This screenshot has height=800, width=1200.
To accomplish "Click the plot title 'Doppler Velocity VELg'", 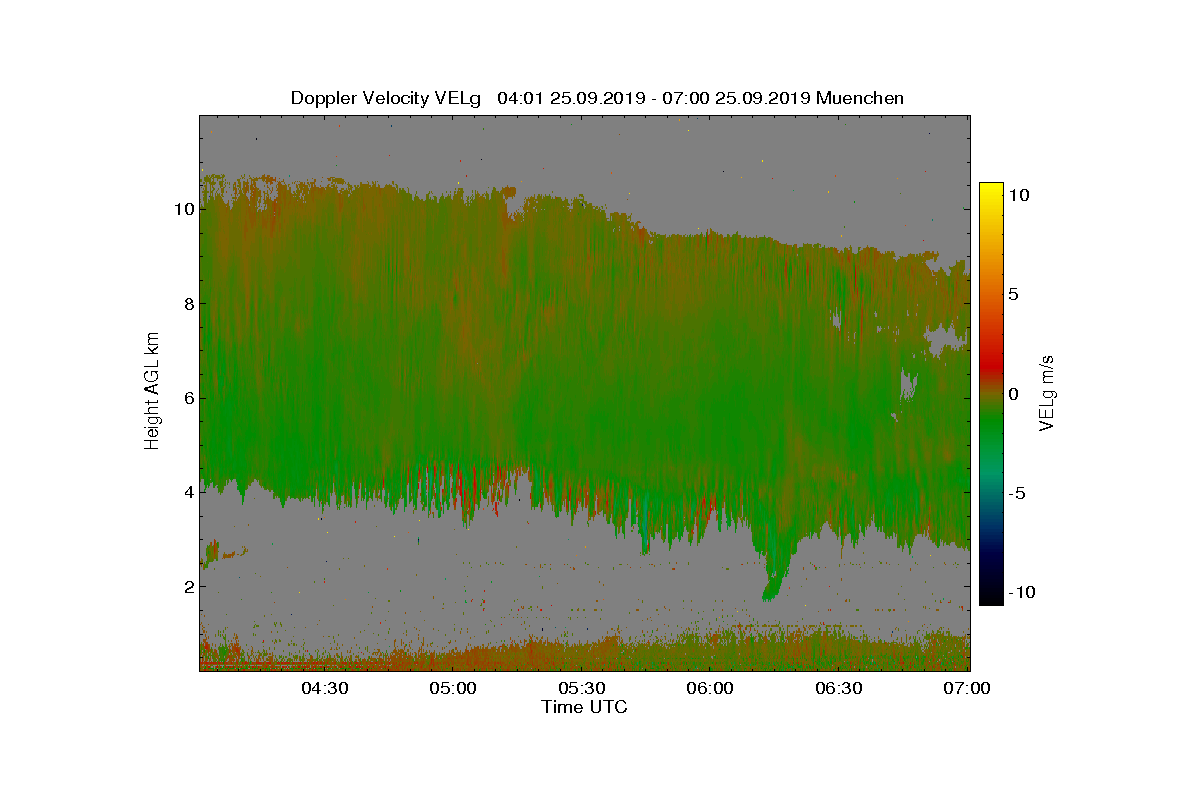I will 386,98.
